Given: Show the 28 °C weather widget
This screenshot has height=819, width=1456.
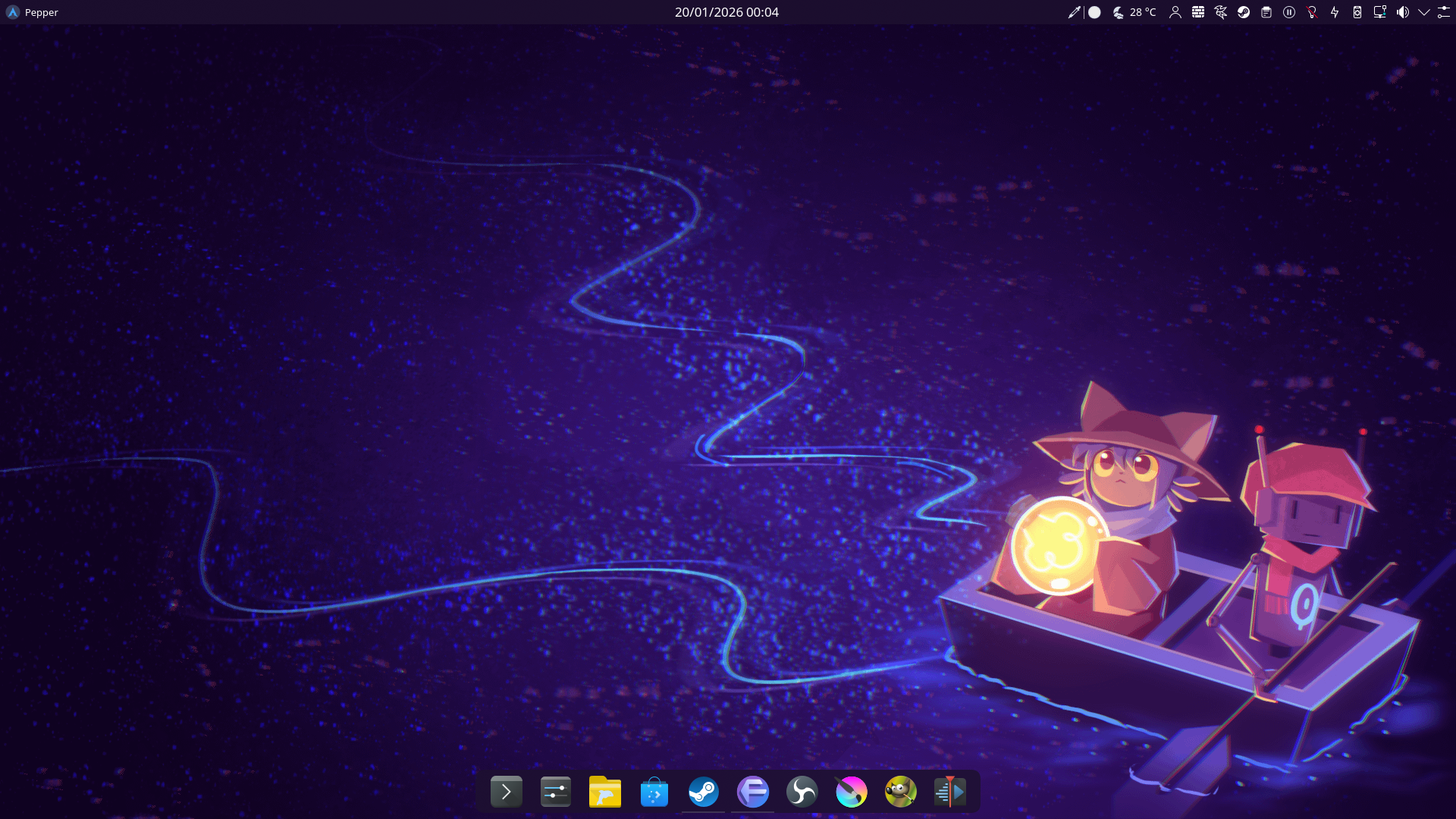Looking at the screenshot, I should pos(1134,12).
